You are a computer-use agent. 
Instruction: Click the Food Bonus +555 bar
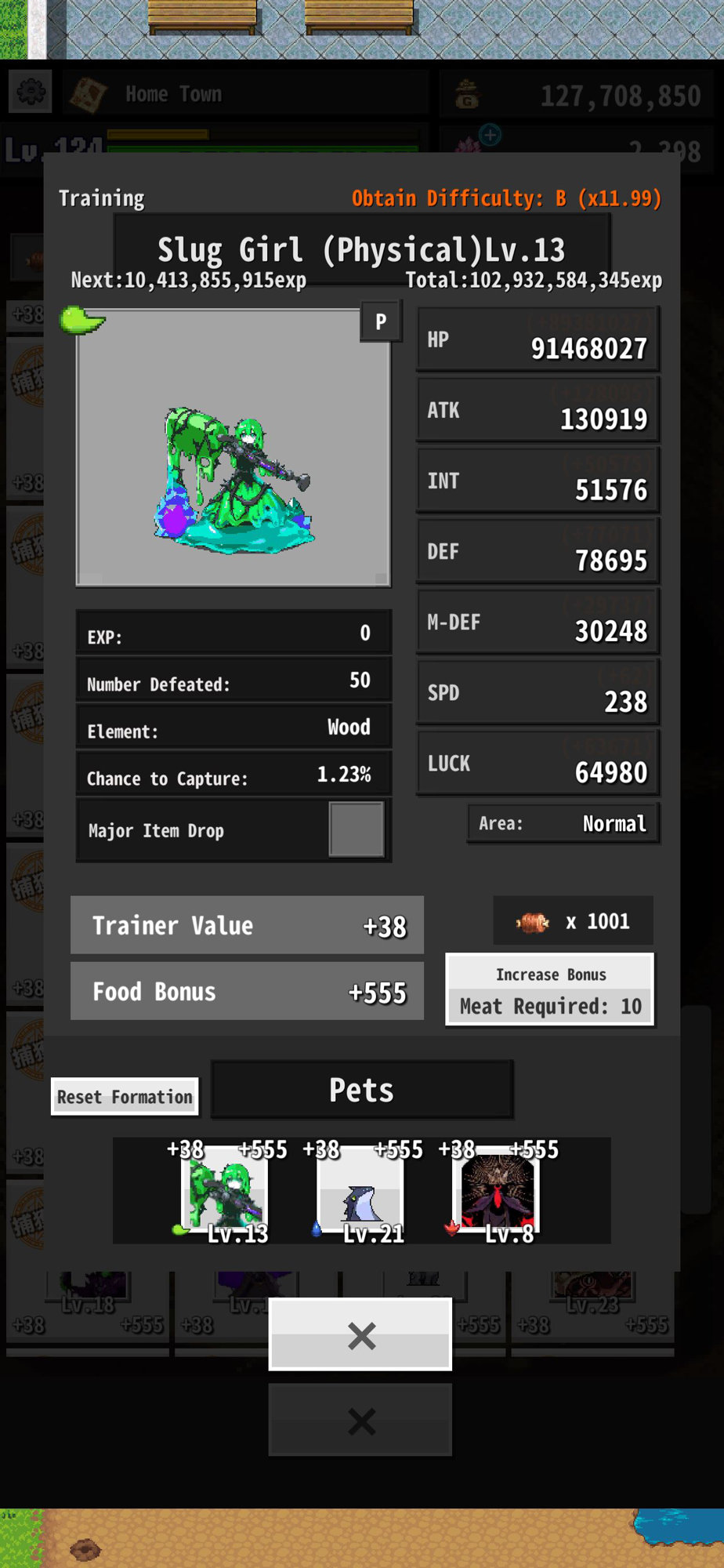[247, 992]
